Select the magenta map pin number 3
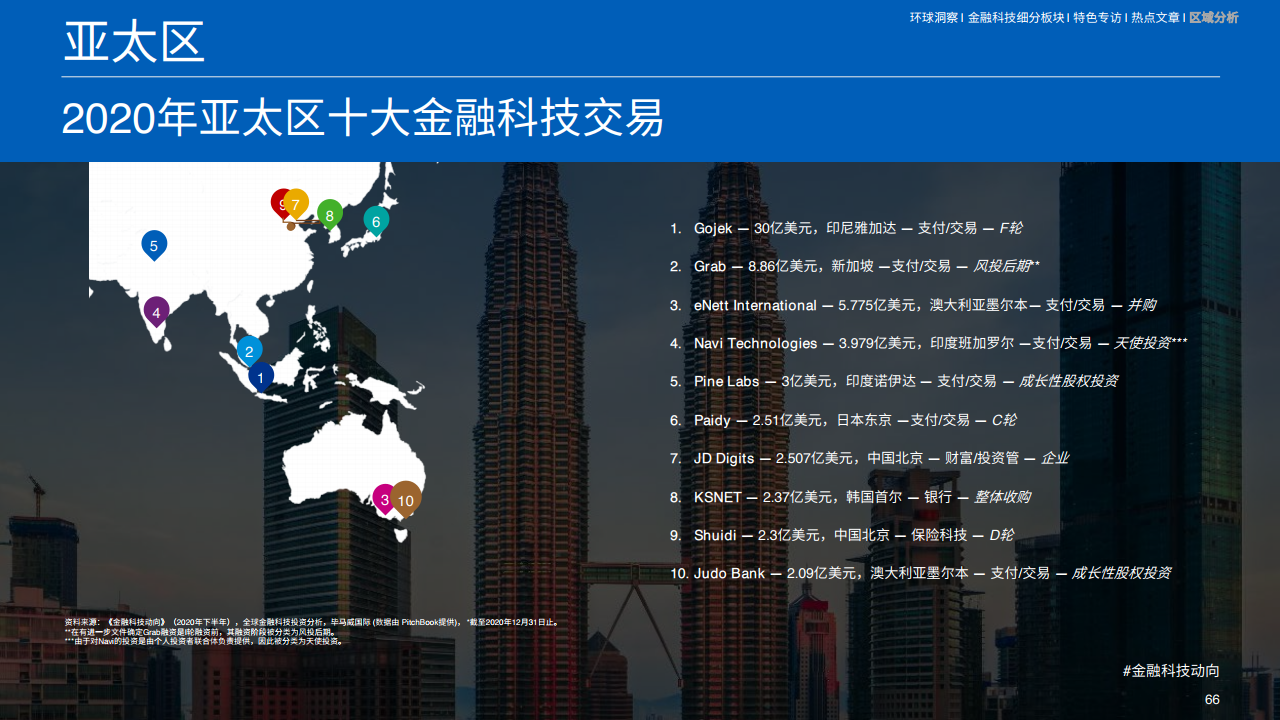This screenshot has height=720, width=1280. click(385, 499)
